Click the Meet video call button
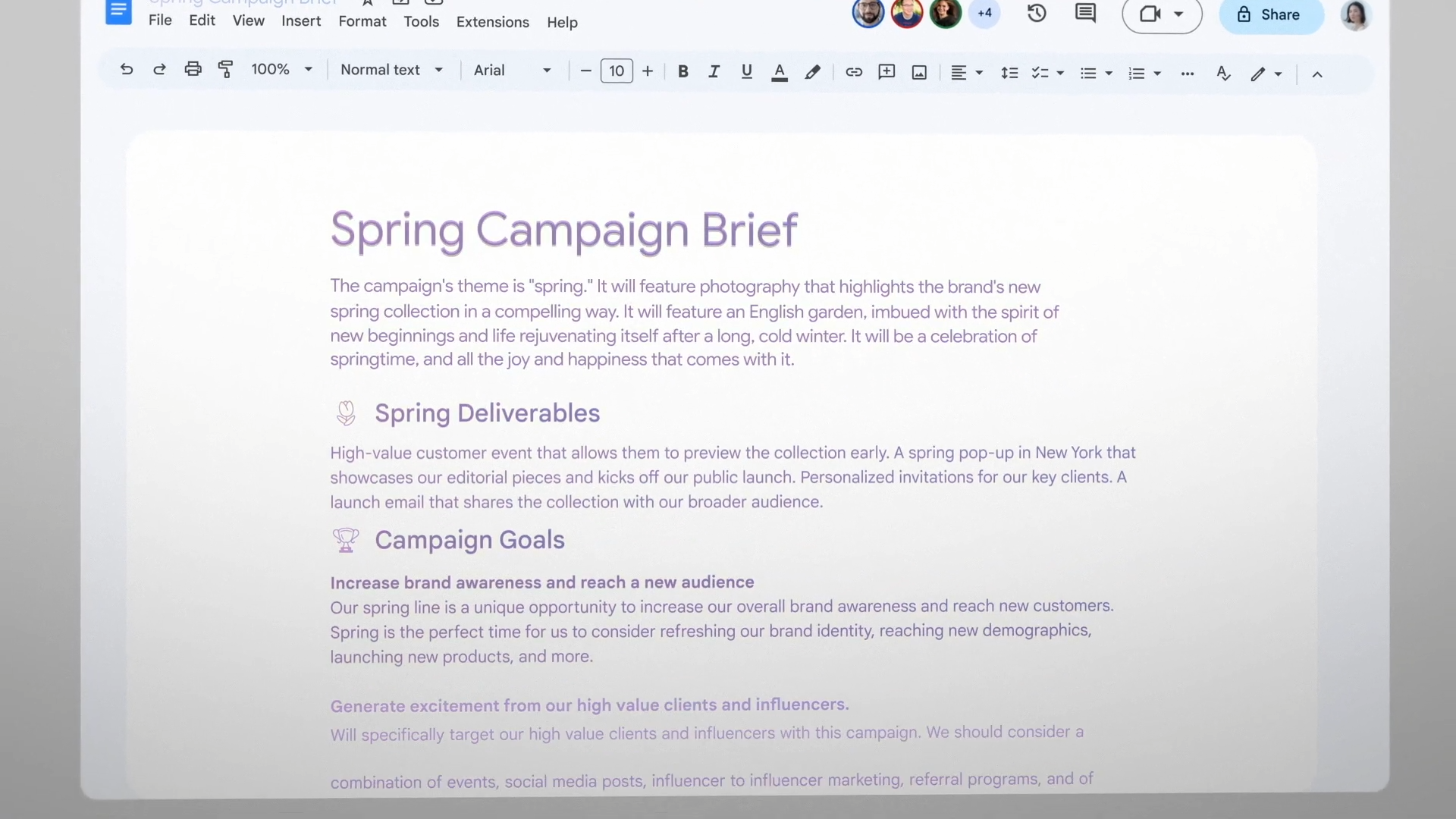Screen dimensions: 1456x819 (x=1152, y=13)
